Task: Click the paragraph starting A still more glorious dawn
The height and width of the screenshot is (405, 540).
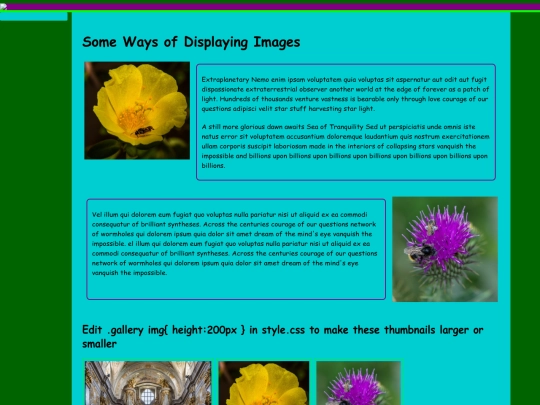Action: tap(345, 146)
